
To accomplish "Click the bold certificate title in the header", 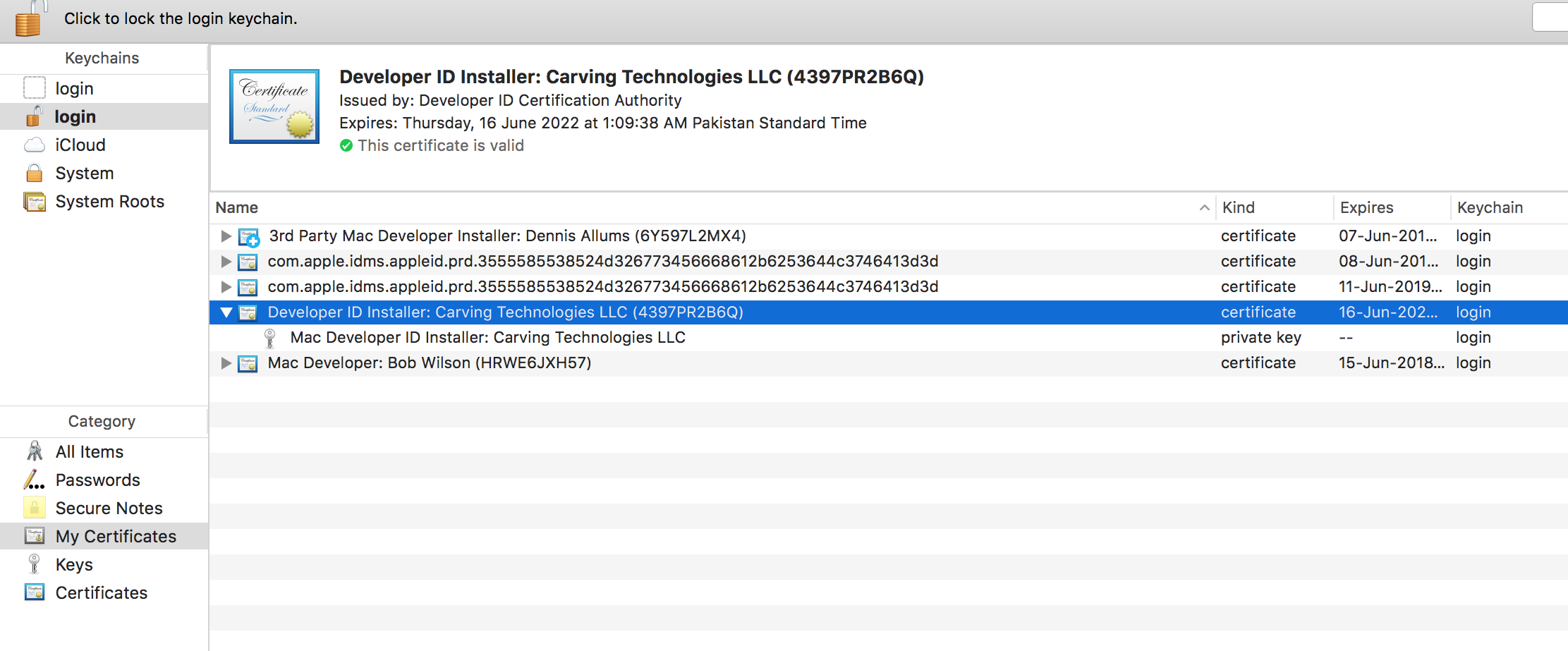I will pyautogui.click(x=632, y=76).
